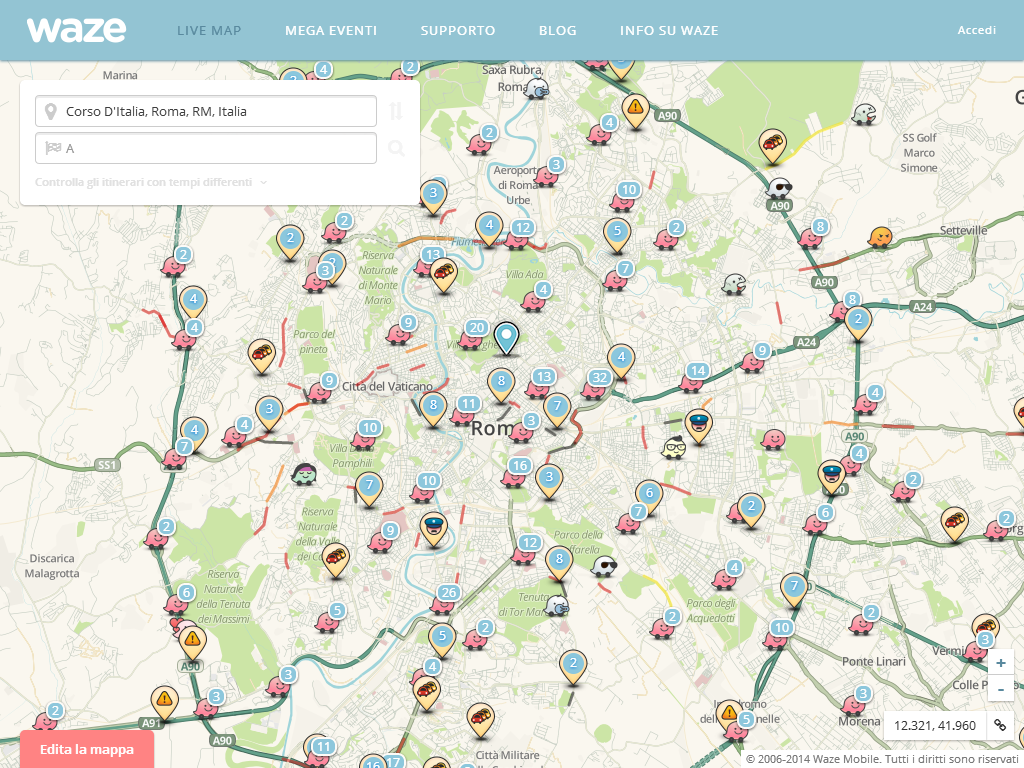This screenshot has height=768, width=1024.
Task: Open the Wazer cluster labeled 20
Action: 473,335
